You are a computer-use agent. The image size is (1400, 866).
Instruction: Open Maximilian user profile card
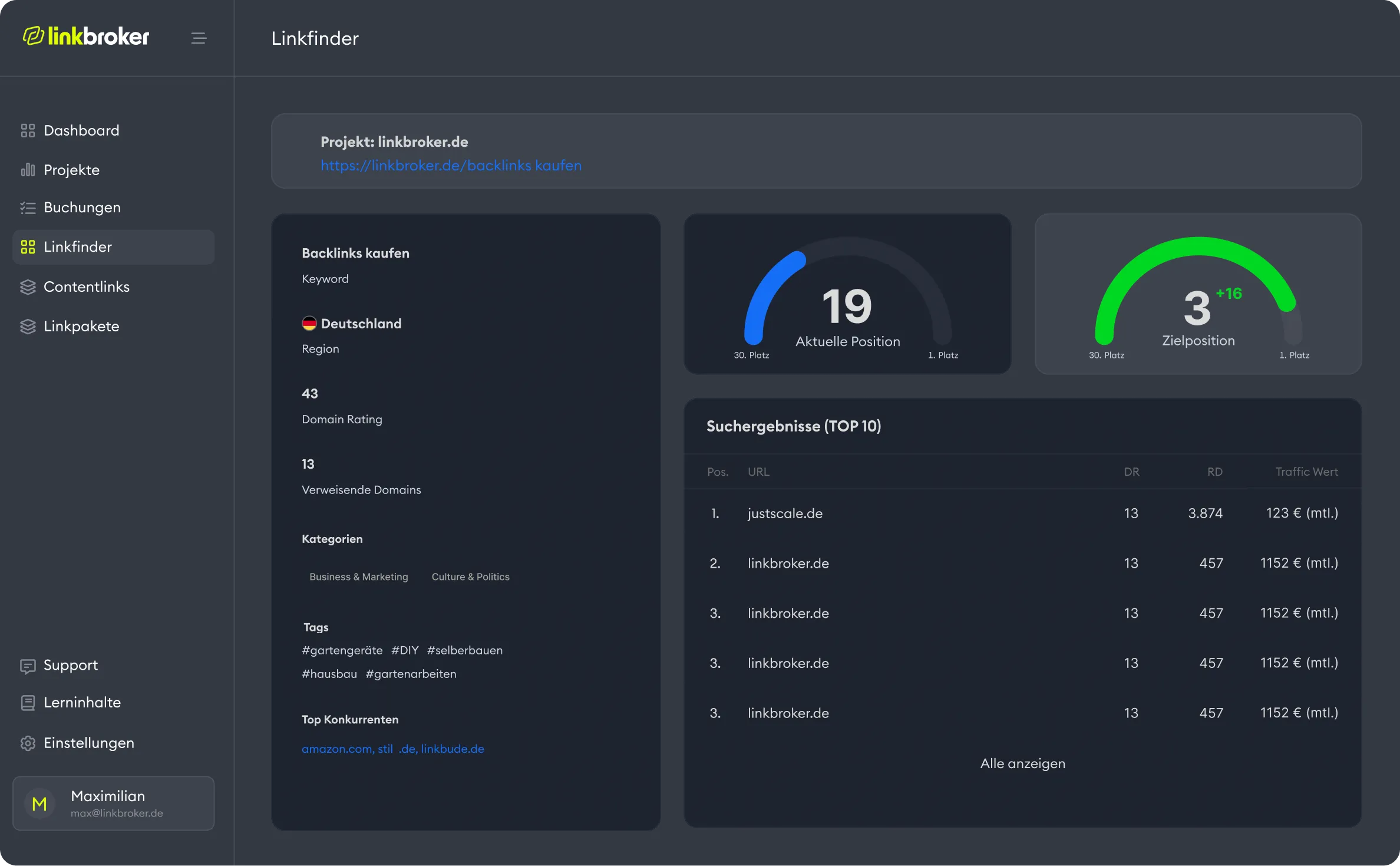pyautogui.click(x=113, y=804)
